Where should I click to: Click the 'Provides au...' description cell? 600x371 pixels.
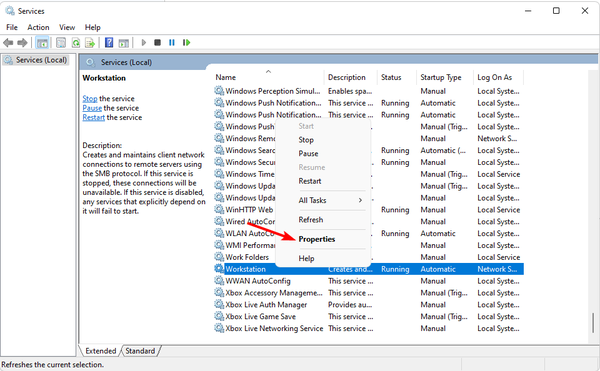coord(350,304)
